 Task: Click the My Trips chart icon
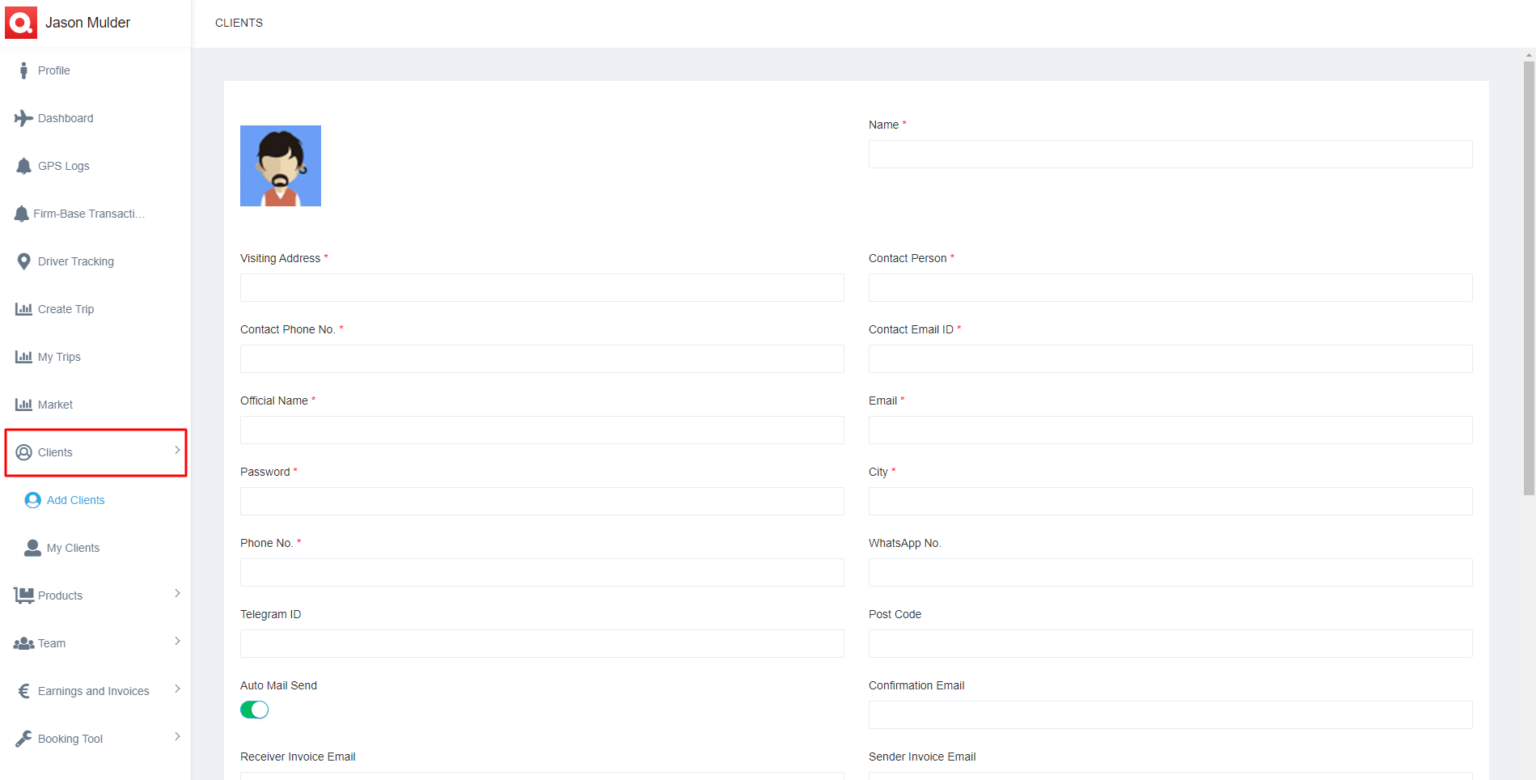(x=22, y=356)
